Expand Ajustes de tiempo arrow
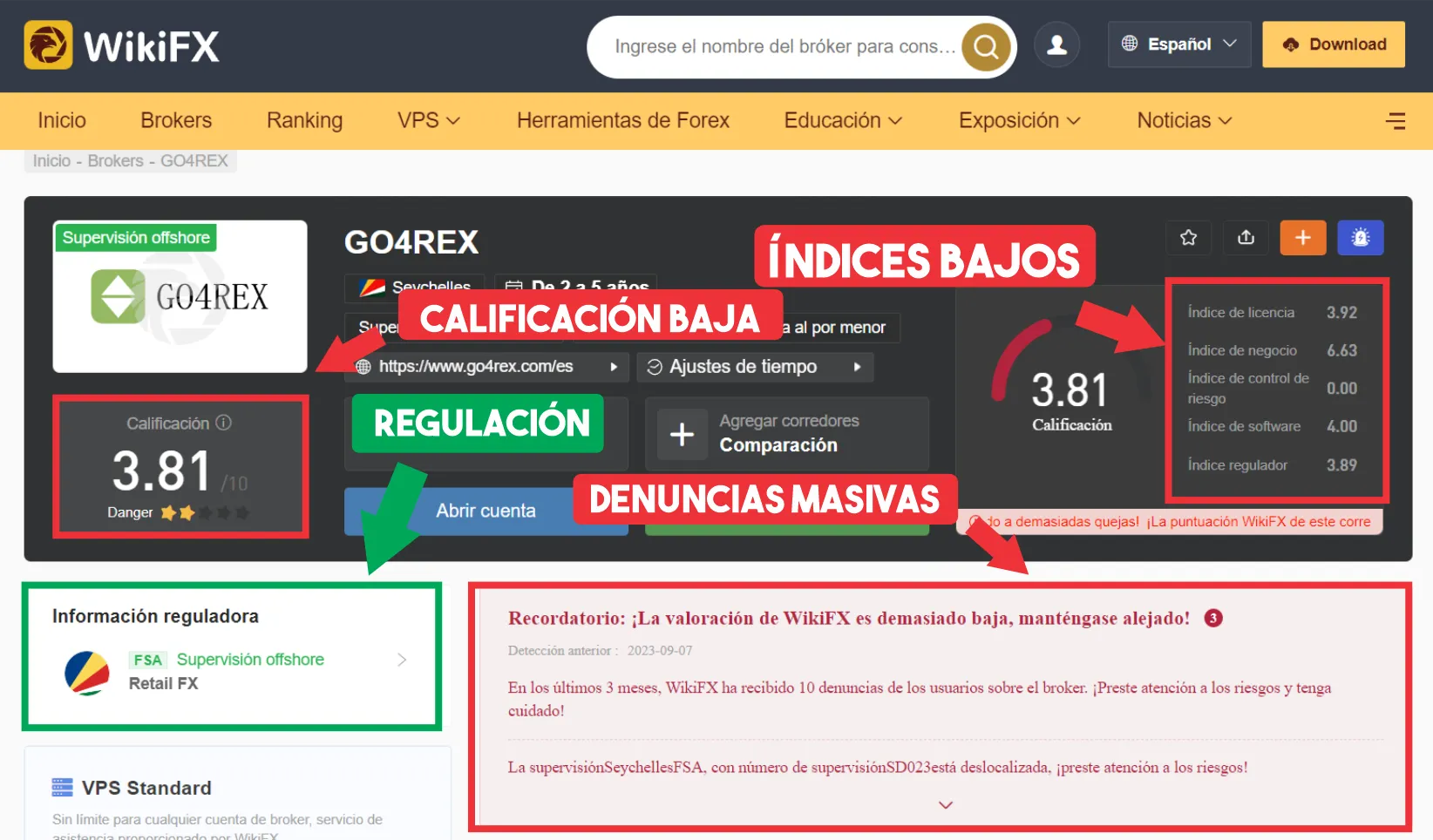This screenshot has height=840, width=1433. point(858,367)
